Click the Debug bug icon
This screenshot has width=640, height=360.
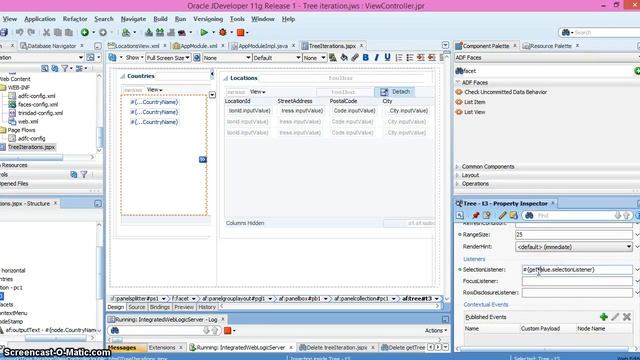pos(223,32)
